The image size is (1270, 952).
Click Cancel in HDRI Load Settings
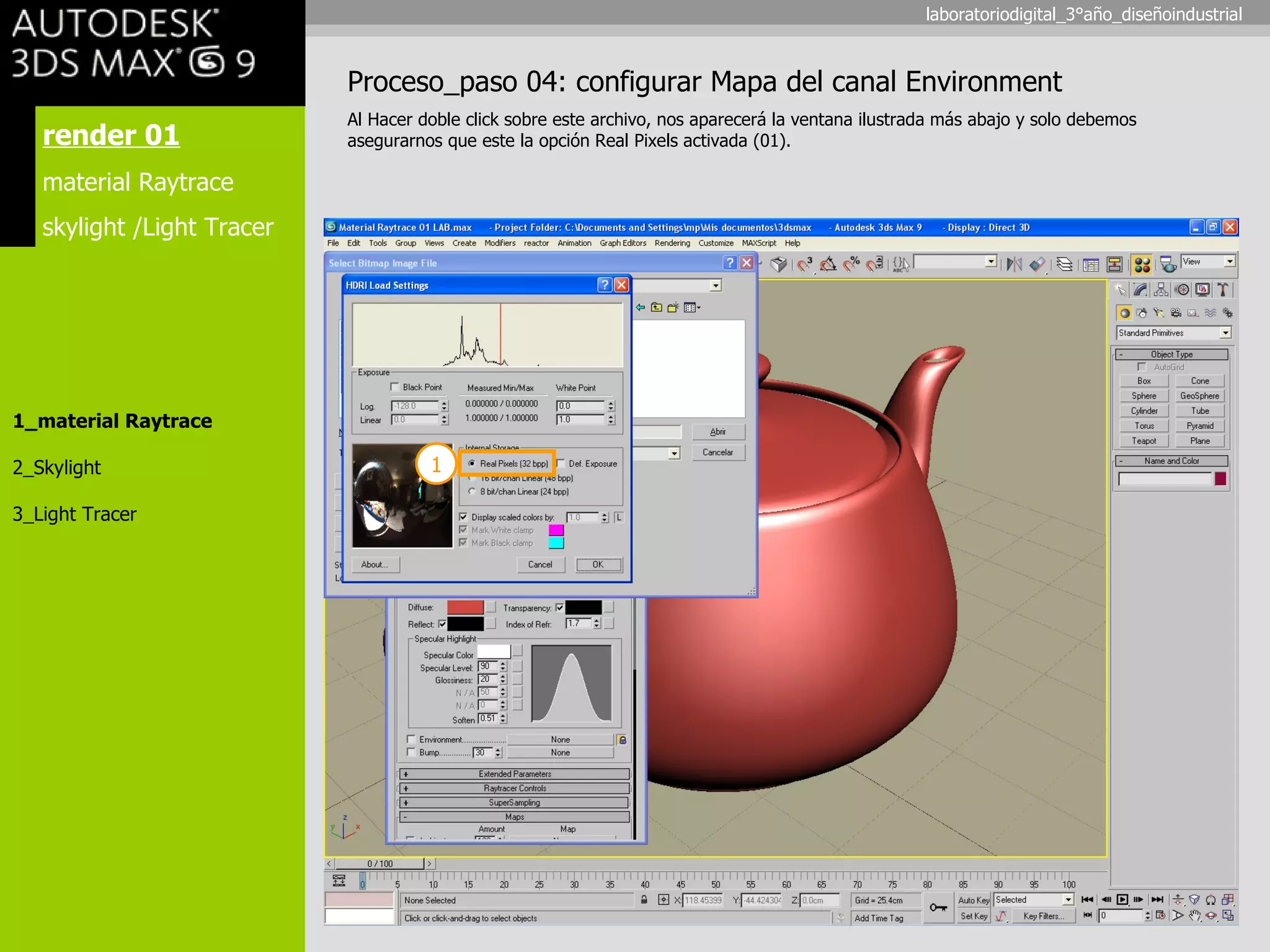[x=540, y=565]
